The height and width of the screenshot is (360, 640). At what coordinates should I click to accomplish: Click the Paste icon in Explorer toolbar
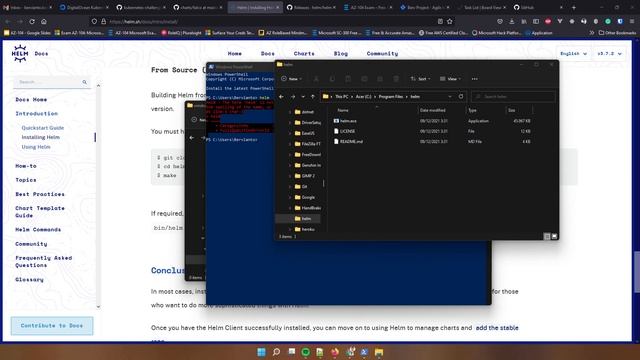pos(348,79)
